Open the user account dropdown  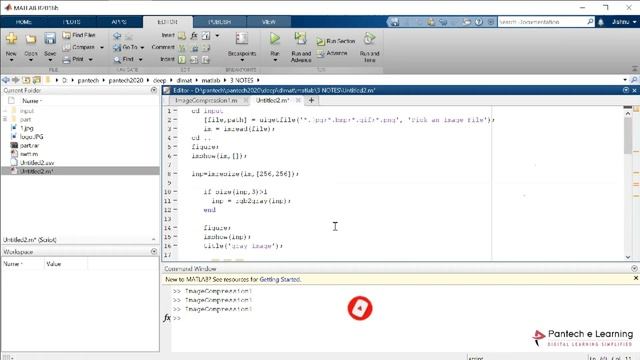click(x=624, y=22)
